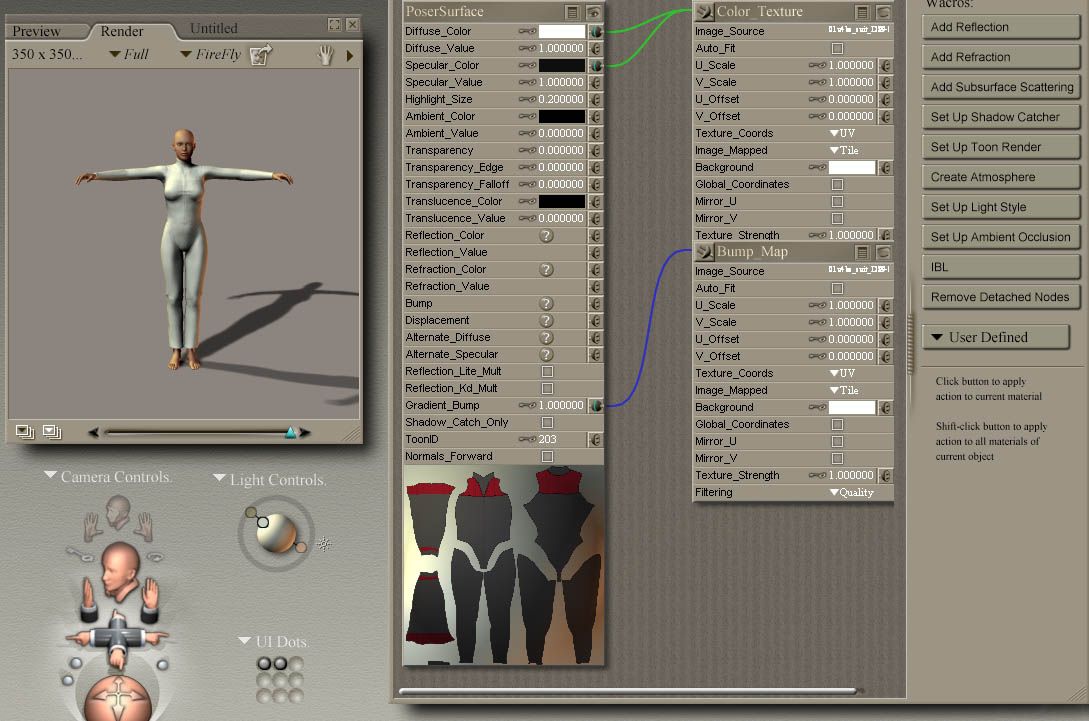Open Filtering Quality dropdown in Bump_Map
The width and height of the screenshot is (1089, 721).
tap(851, 492)
